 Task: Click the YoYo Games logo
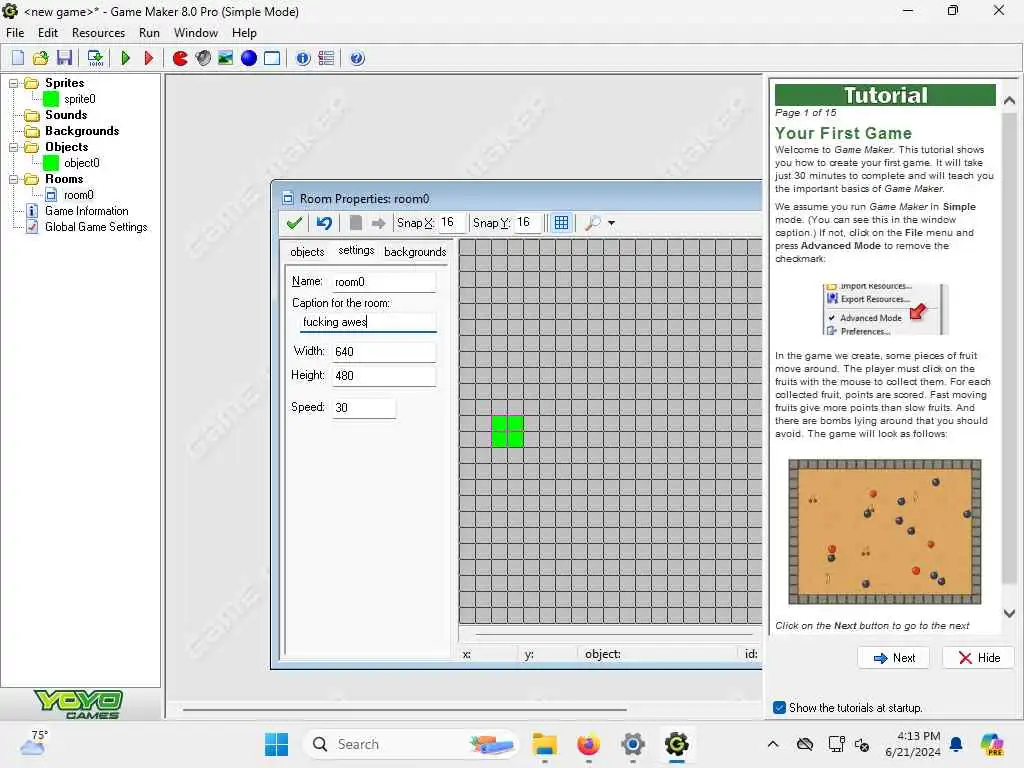point(78,704)
